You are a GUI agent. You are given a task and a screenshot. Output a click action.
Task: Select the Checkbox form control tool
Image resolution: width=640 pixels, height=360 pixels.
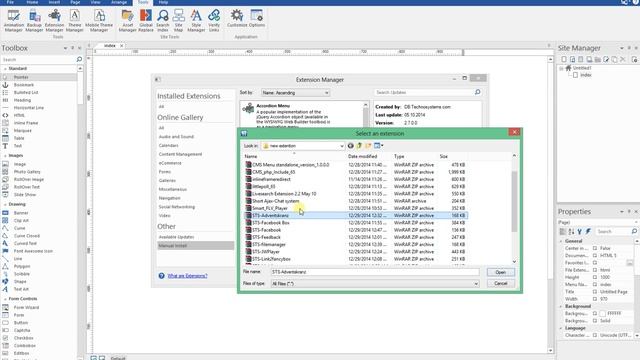(23, 338)
